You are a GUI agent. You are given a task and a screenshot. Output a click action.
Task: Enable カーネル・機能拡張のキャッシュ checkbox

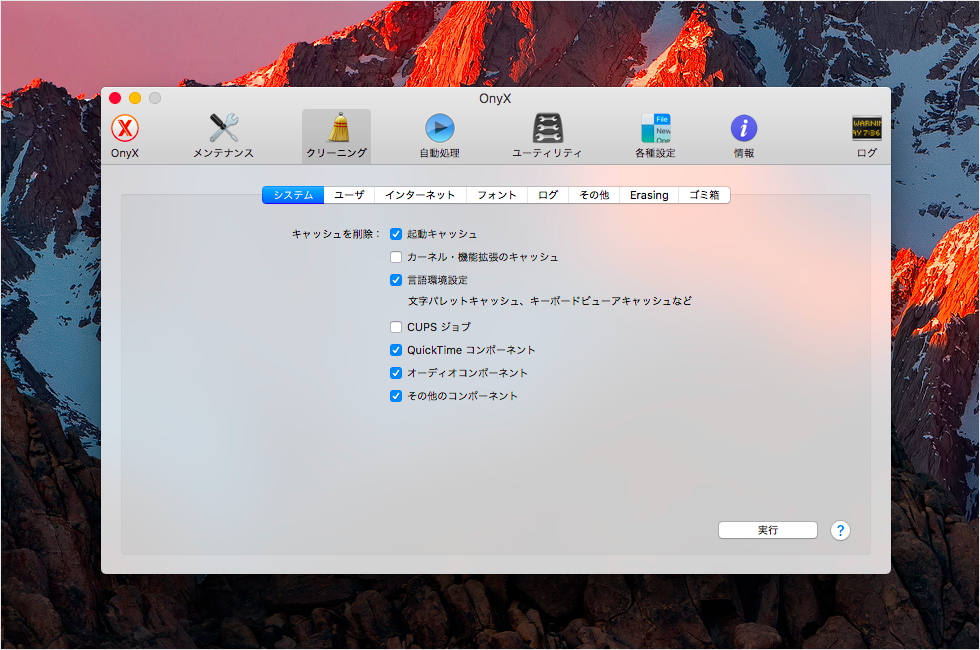point(396,257)
